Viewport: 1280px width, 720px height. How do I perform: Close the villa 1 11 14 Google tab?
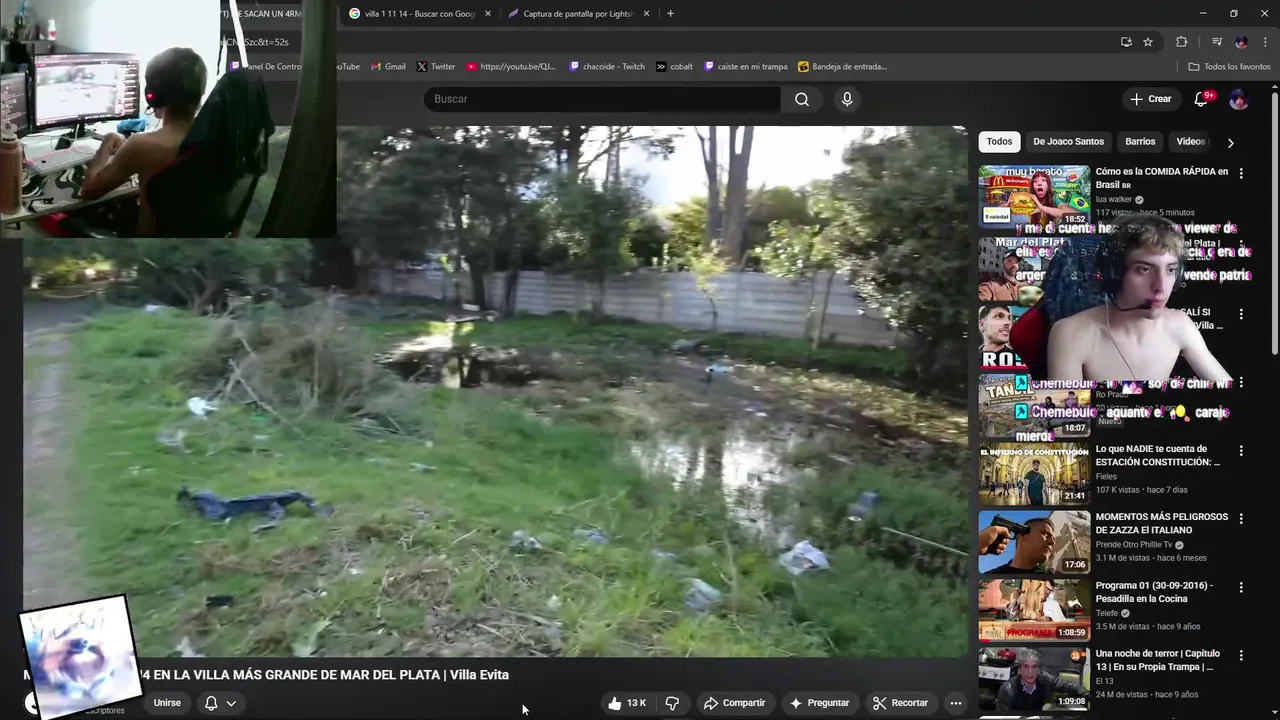[x=488, y=13]
